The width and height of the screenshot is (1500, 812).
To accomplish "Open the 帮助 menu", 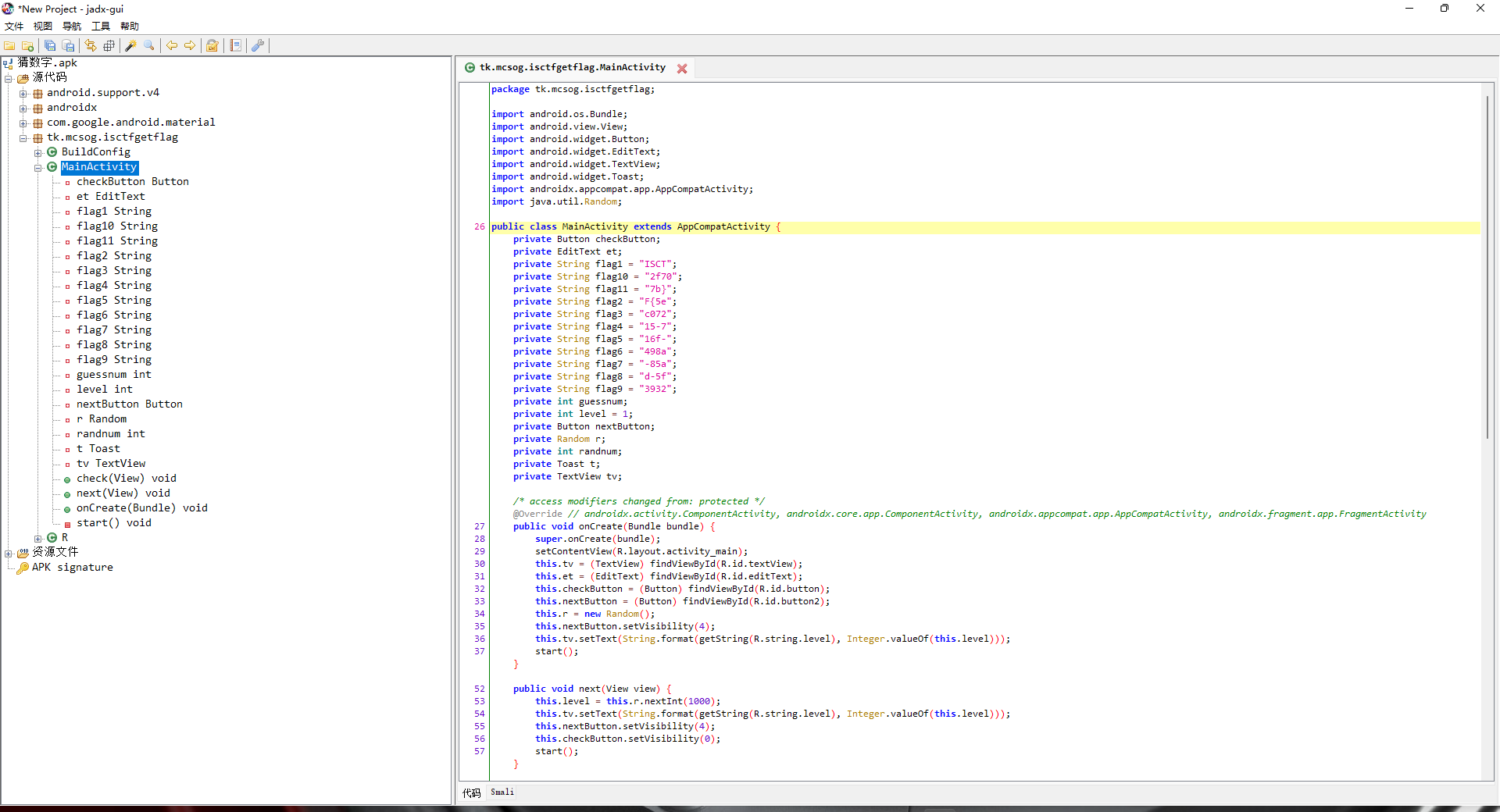I will coord(130,27).
